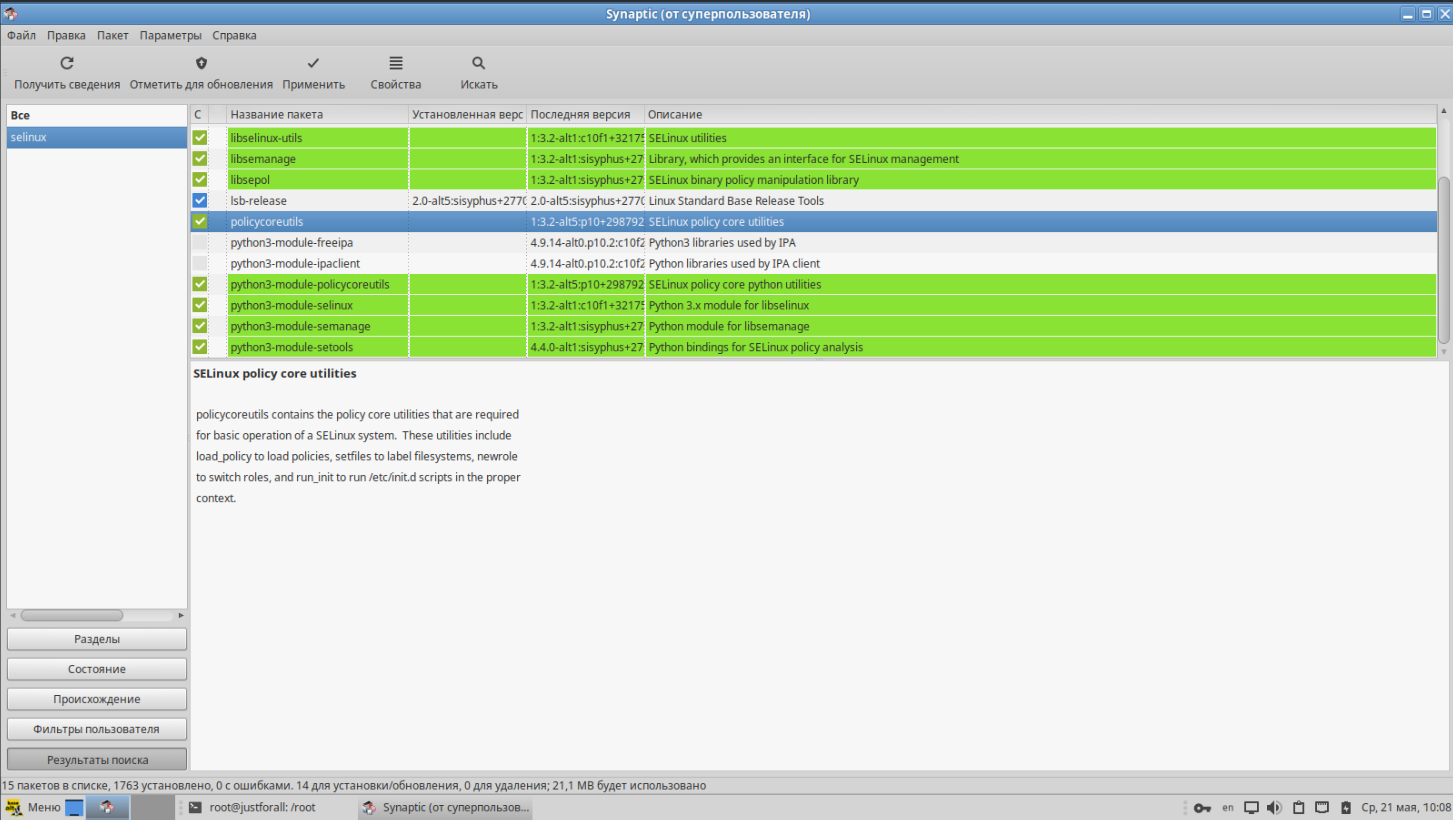Sort by the С status column header

(x=198, y=115)
